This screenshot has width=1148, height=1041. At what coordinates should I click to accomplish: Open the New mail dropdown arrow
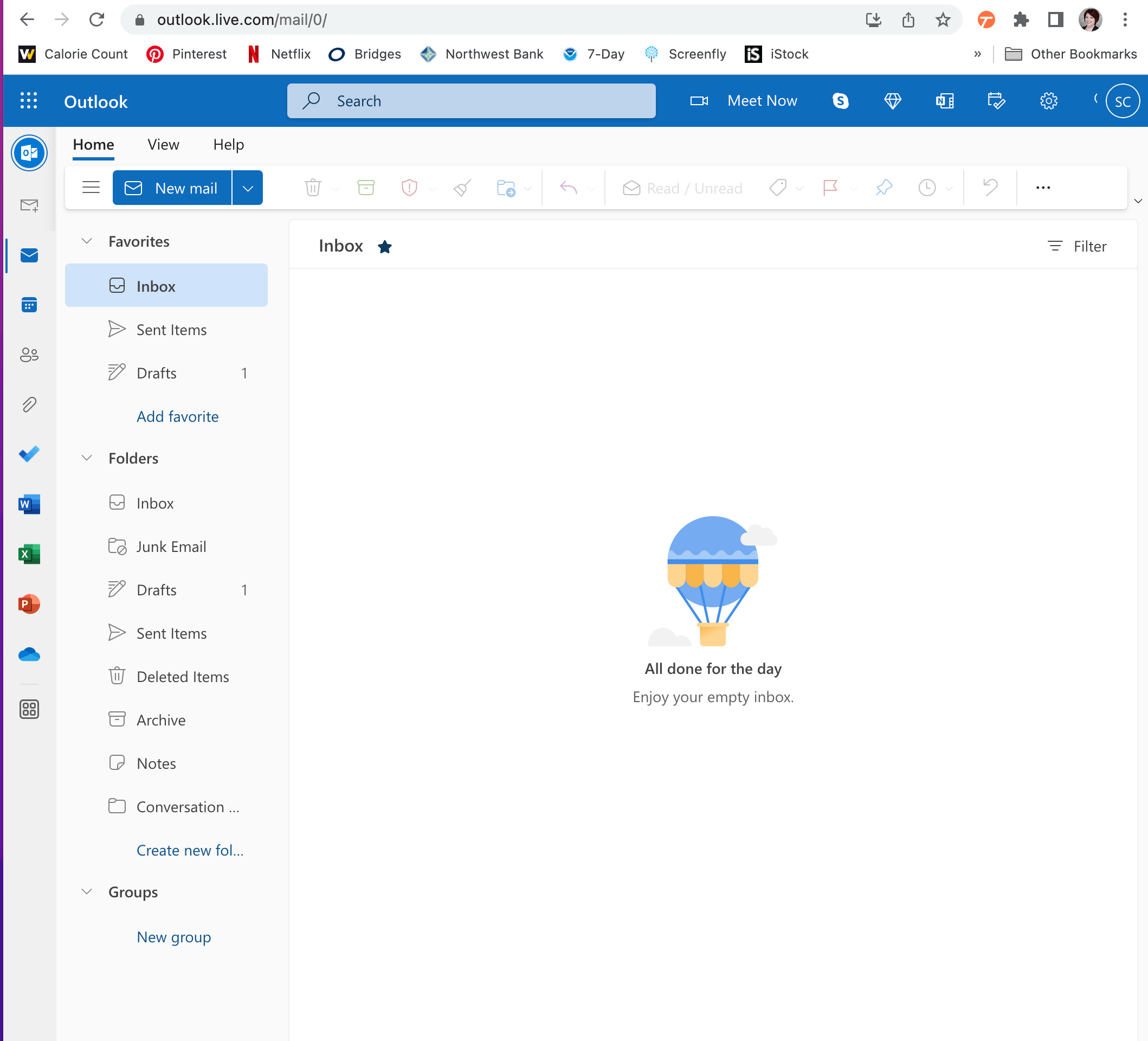[x=248, y=188]
